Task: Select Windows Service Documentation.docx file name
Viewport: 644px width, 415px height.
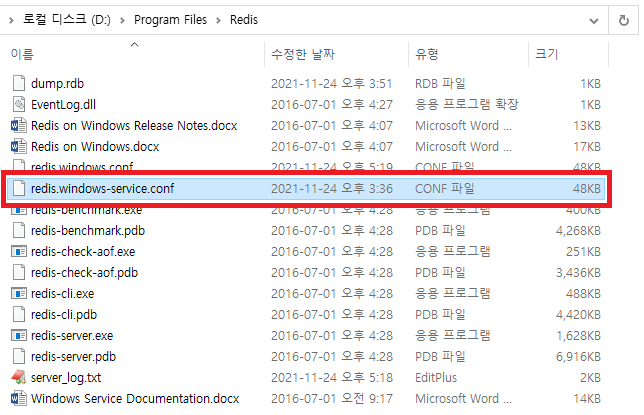Action: [x=135, y=398]
